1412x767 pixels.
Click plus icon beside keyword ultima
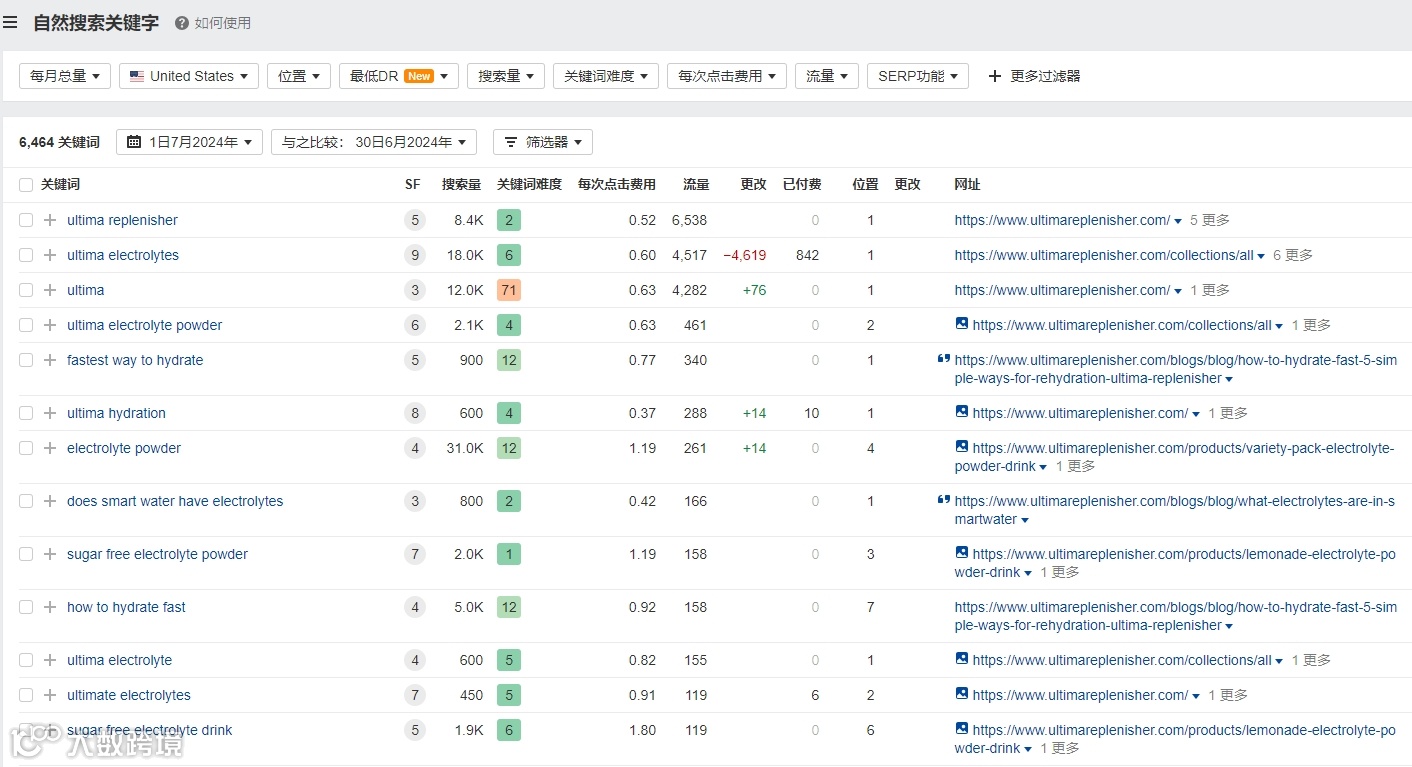coord(50,290)
